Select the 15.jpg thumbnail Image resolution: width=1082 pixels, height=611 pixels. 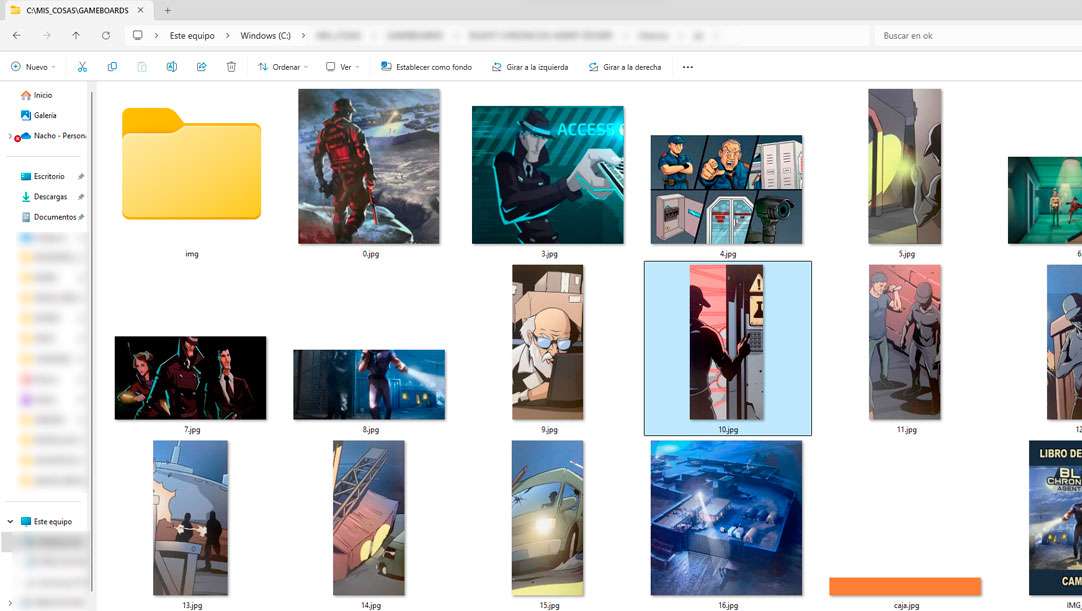[x=548, y=518]
